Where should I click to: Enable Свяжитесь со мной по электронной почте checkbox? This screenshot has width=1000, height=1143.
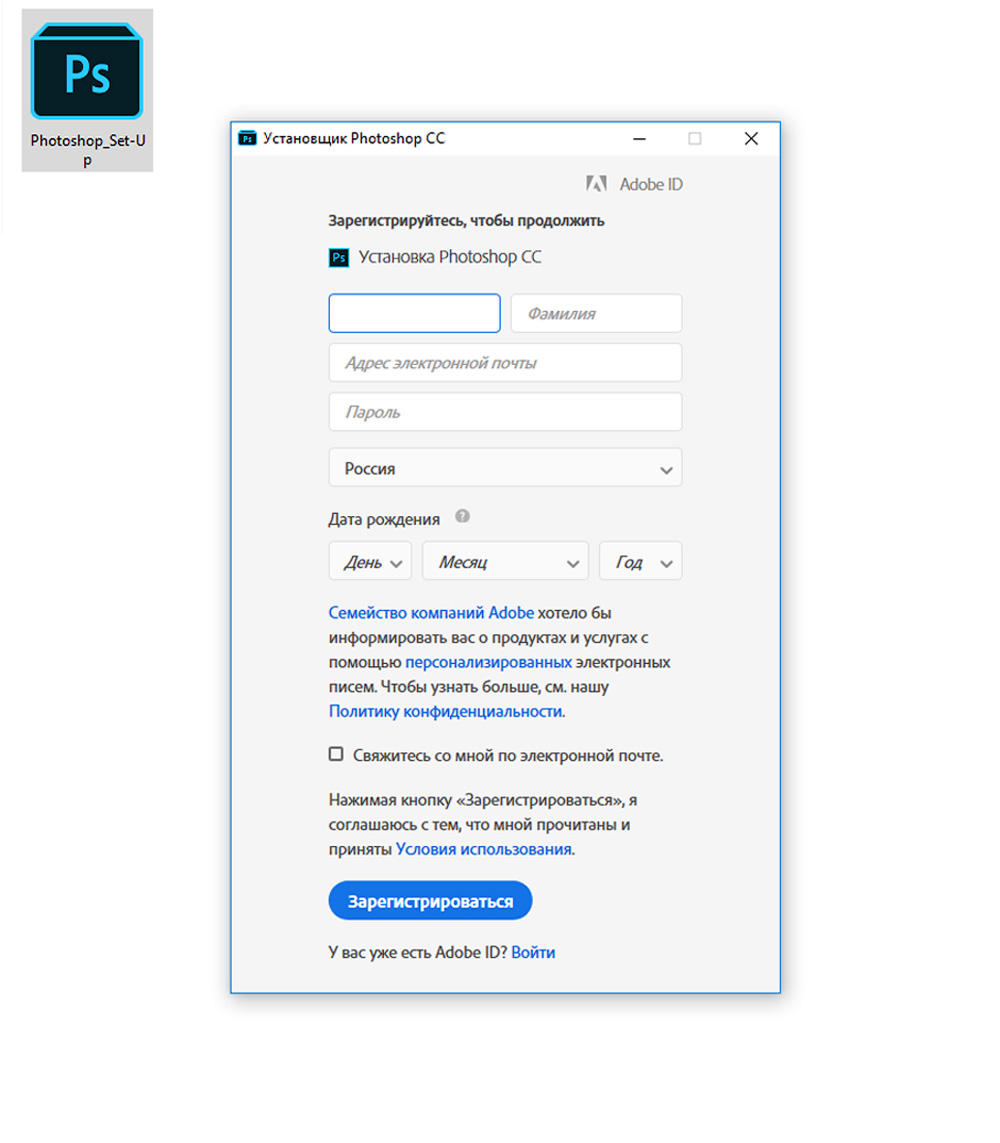pos(336,754)
